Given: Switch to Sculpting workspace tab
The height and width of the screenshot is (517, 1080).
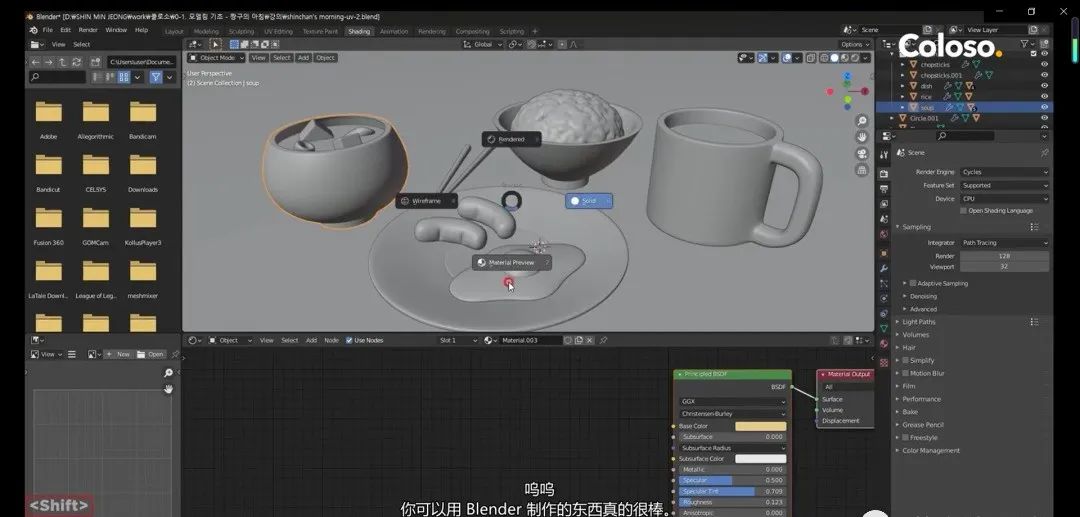Looking at the screenshot, I should [241, 31].
